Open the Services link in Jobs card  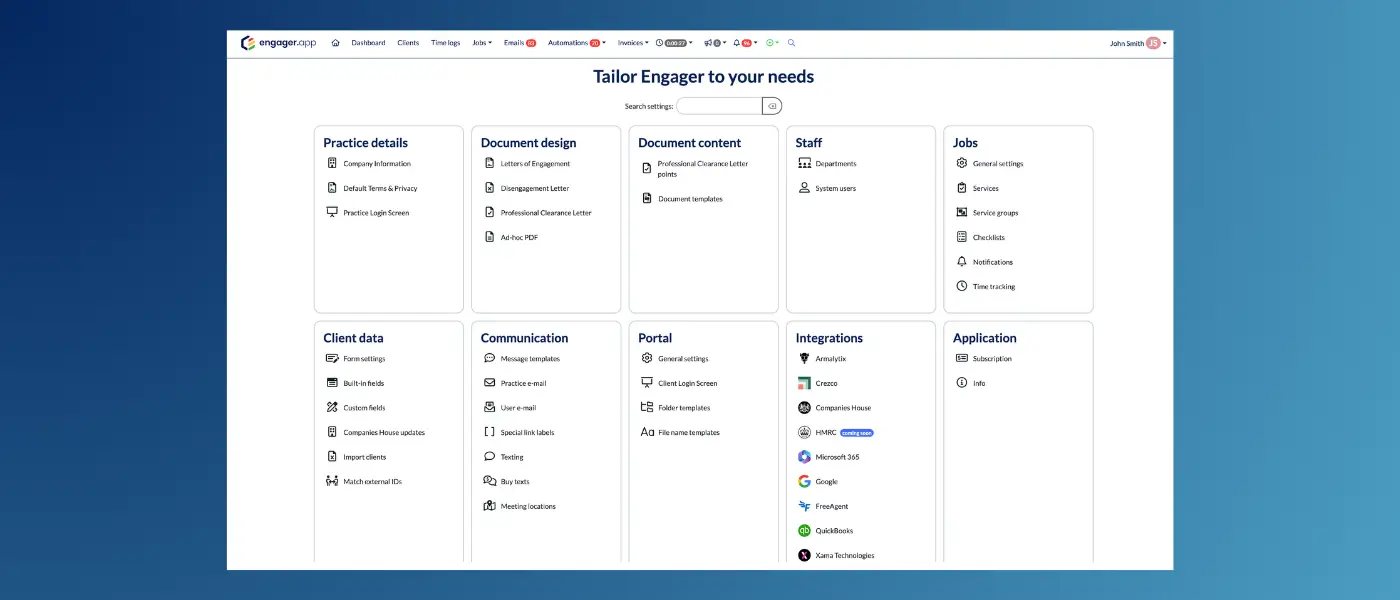coord(986,188)
